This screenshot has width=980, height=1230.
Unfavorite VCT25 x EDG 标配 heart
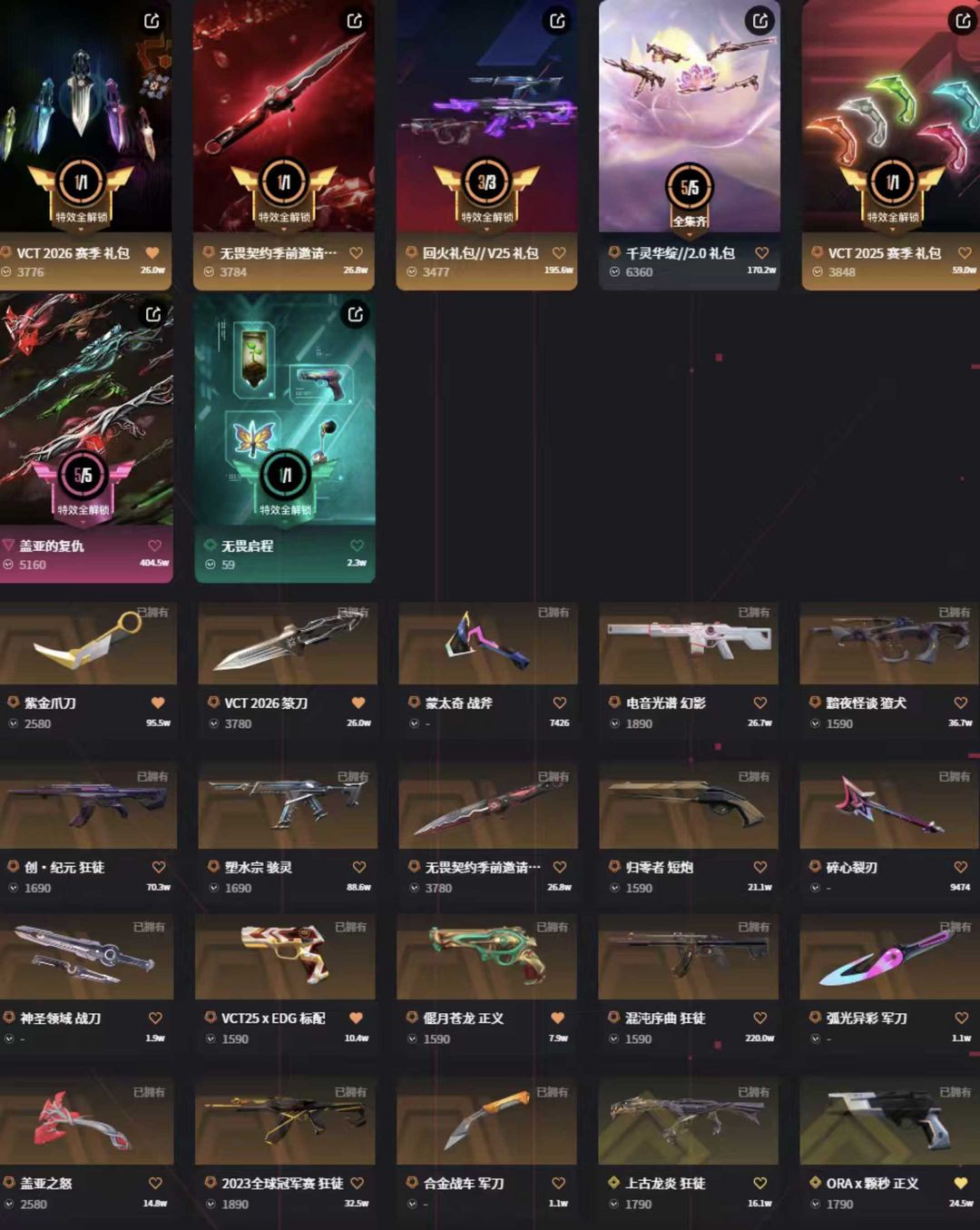tap(357, 1018)
